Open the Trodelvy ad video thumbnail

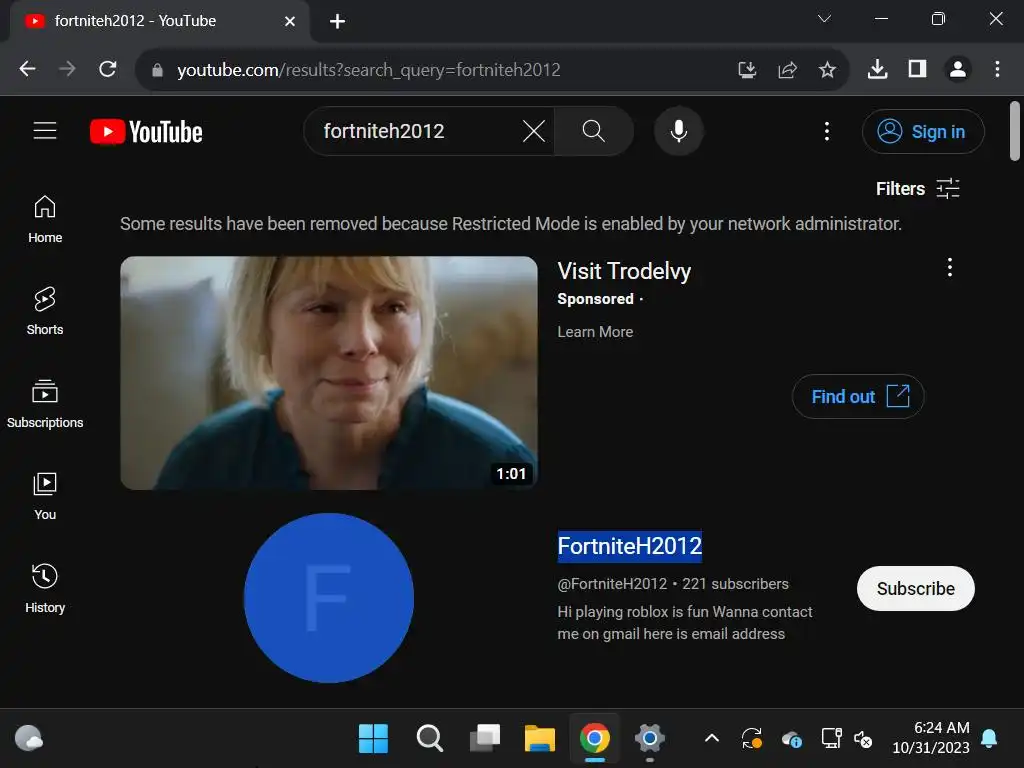click(x=329, y=373)
